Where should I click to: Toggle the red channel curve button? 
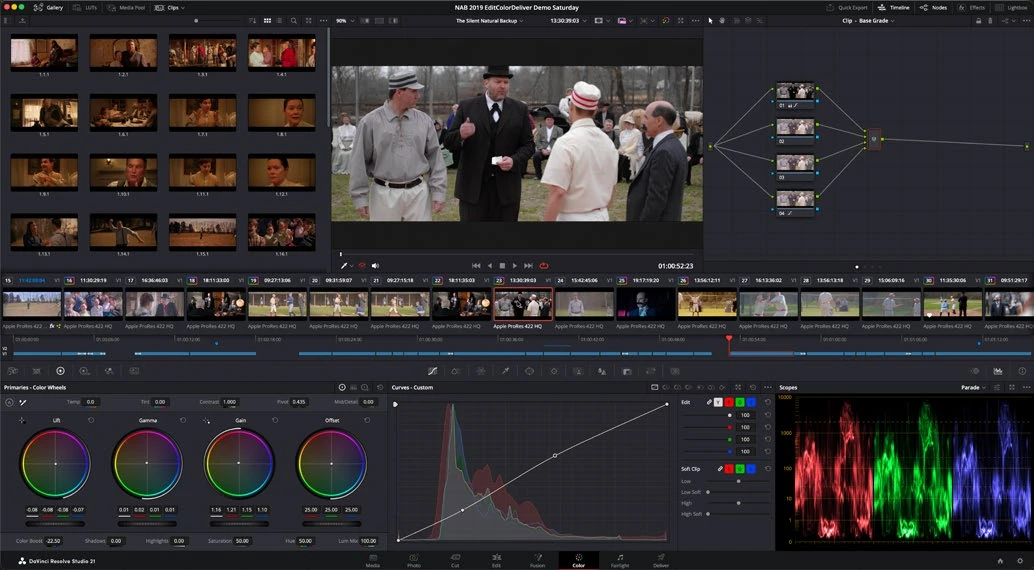(729, 402)
